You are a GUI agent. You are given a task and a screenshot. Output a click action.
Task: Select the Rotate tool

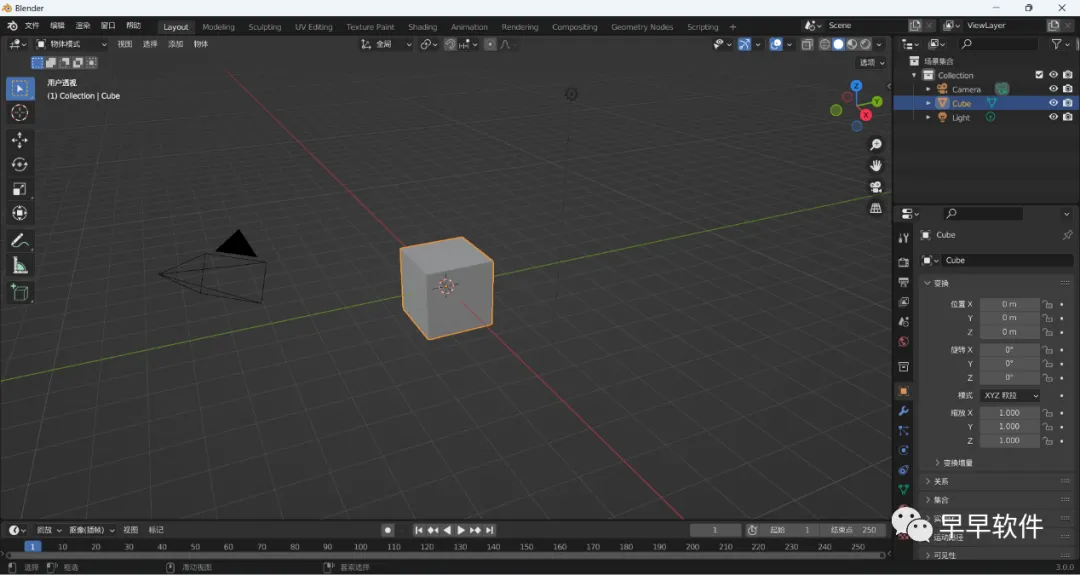tap(19, 165)
